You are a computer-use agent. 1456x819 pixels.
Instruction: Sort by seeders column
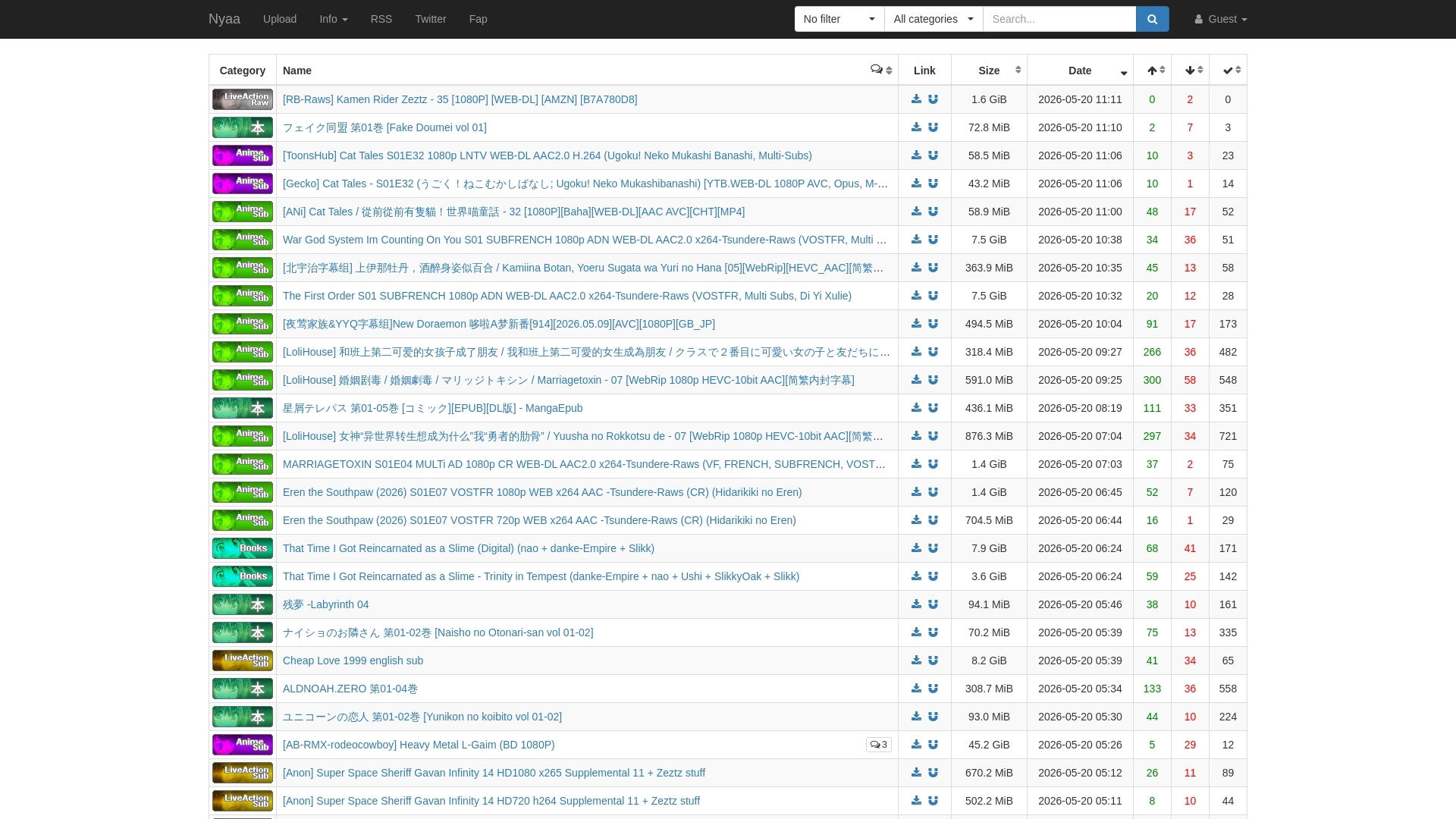[x=1152, y=71]
